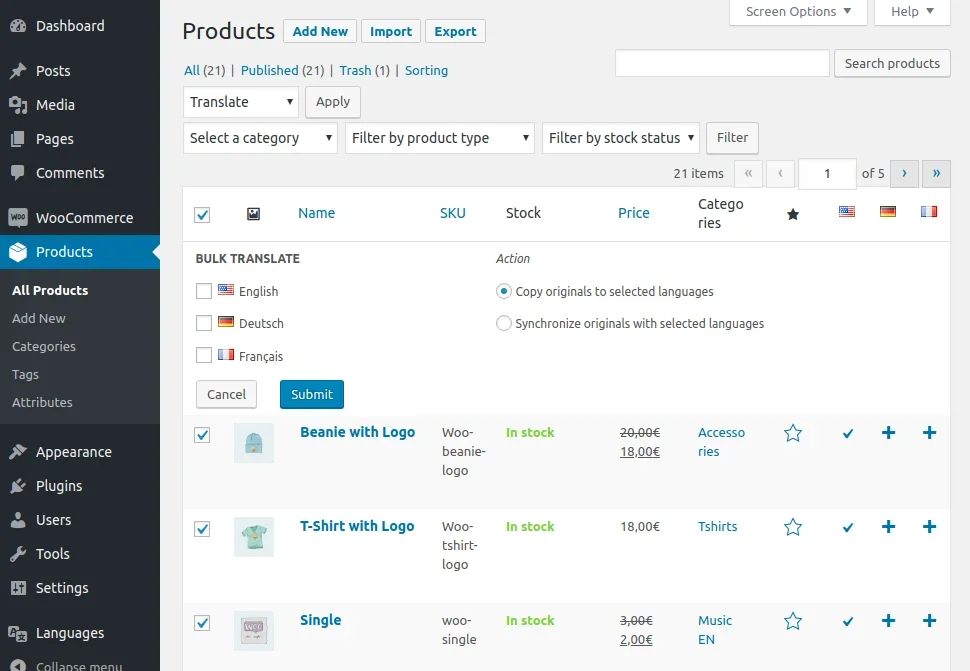Click the US flag column header
The height and width of the screenshot is (671, 970).
[849, 212]
